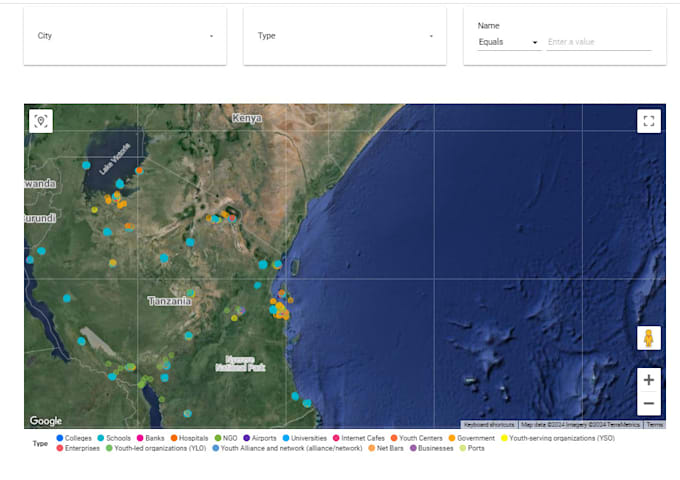This screenshot has width=680, height=480.
Task: Toggle the Government legend entry
Action: coord(472,438)
